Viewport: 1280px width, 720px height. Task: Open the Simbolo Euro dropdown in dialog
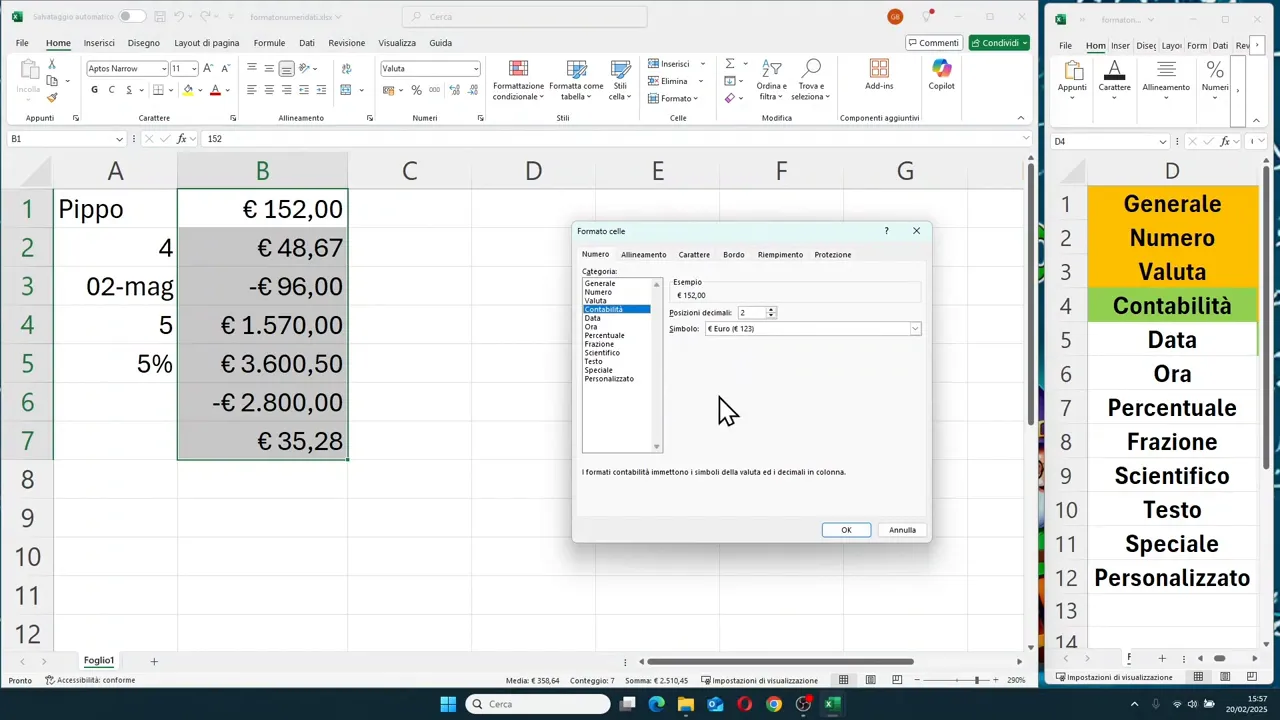point(915,329)
